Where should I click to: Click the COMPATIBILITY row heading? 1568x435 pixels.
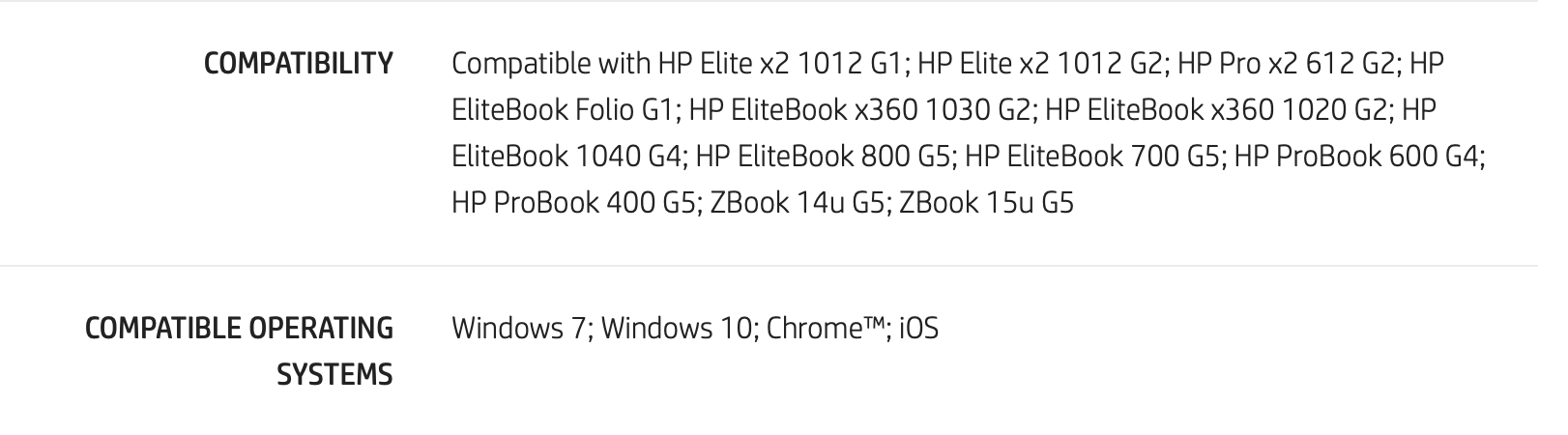tap(299, 64)
